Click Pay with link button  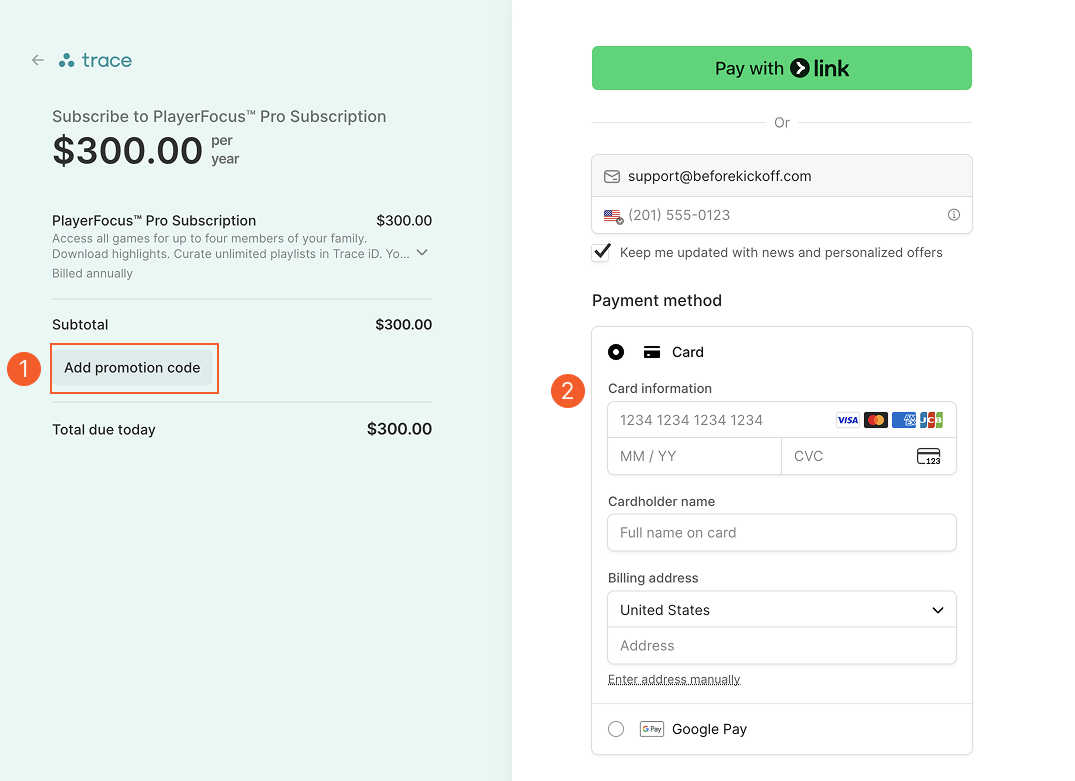(x=782, y=68)
